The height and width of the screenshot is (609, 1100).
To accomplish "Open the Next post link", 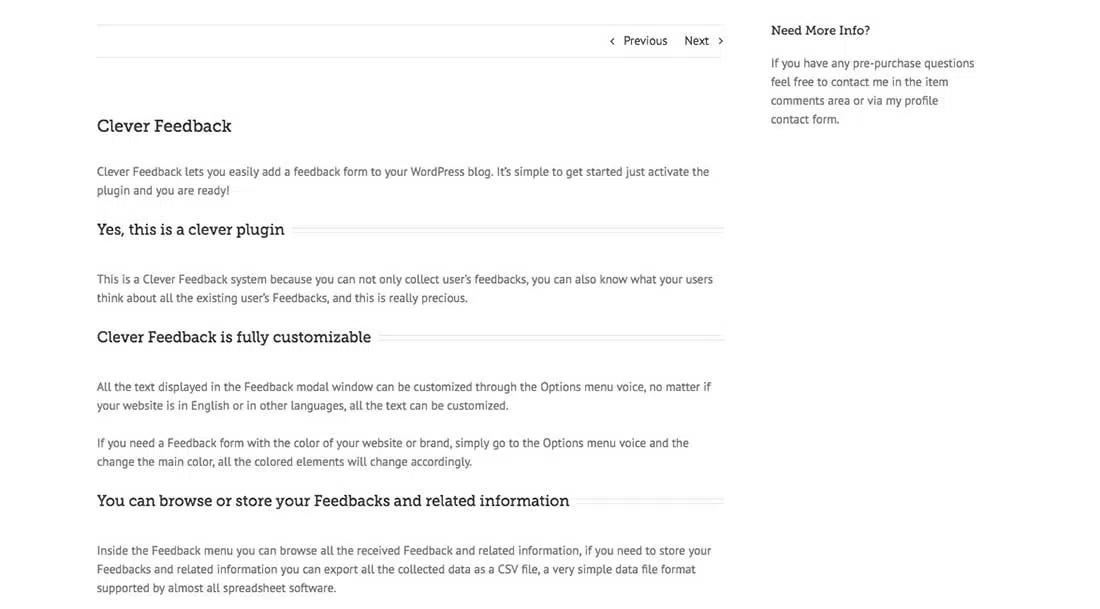I will 696,41.
